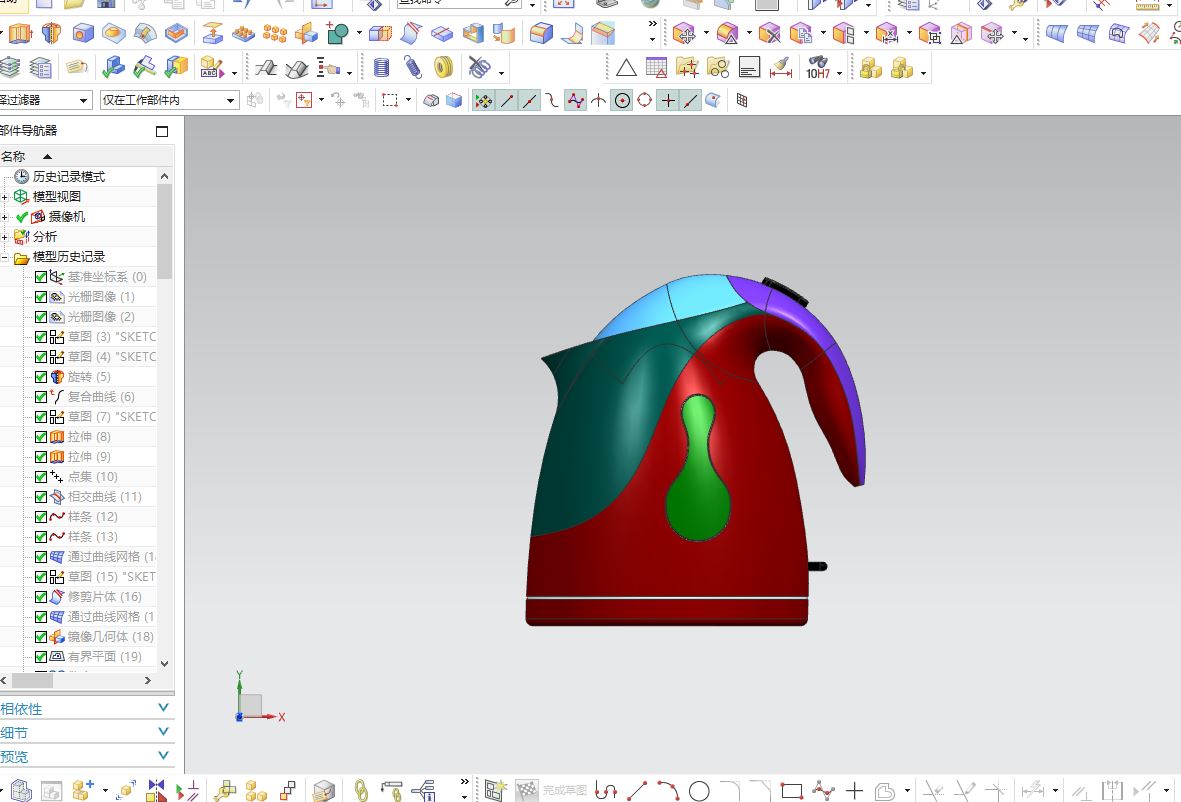
Task: Show more toolbar items via chevron overflow
Action: [x=652, y=24]
